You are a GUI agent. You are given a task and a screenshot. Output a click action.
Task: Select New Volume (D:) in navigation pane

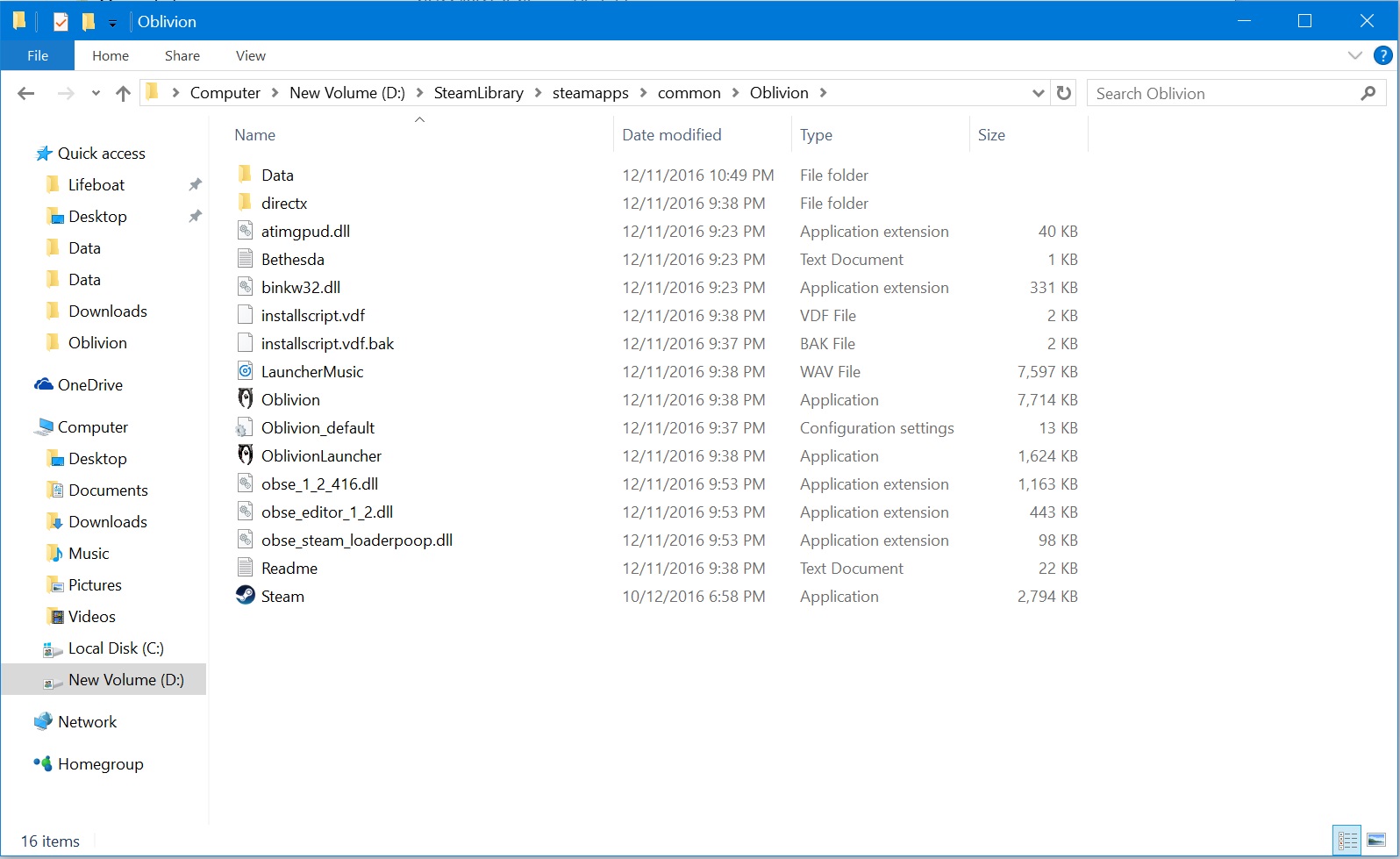pos(126,680)
